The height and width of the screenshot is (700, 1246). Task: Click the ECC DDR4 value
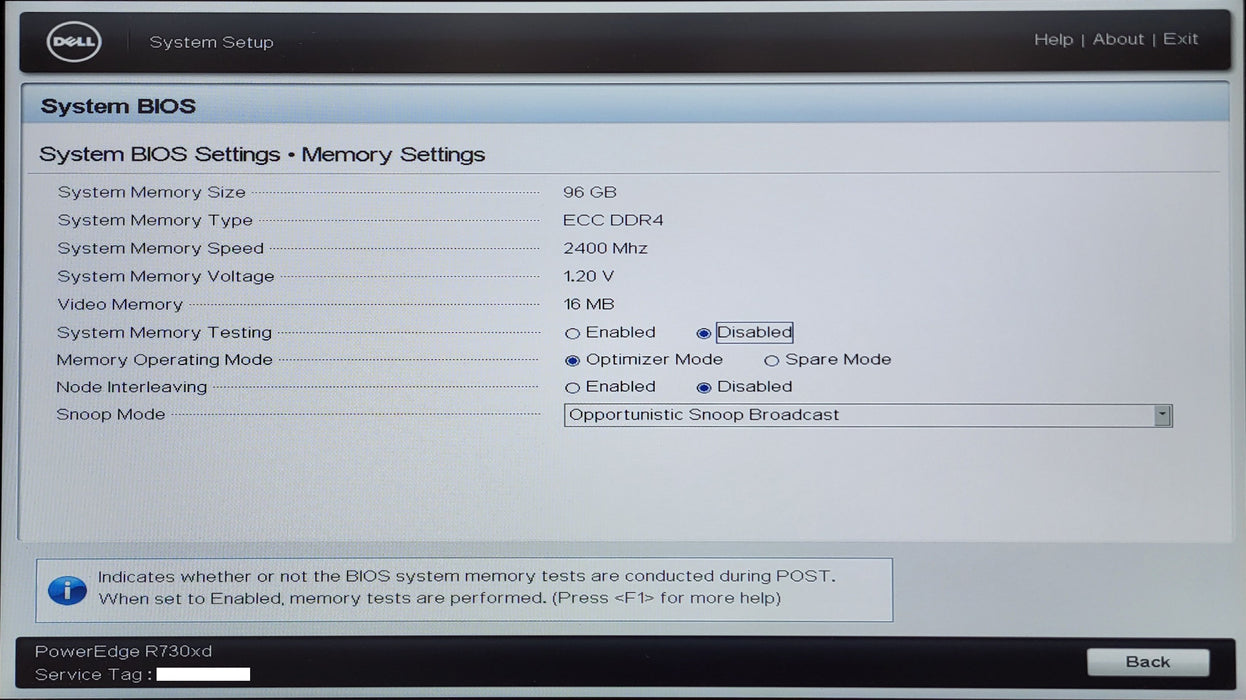click(x=613, y=220)
